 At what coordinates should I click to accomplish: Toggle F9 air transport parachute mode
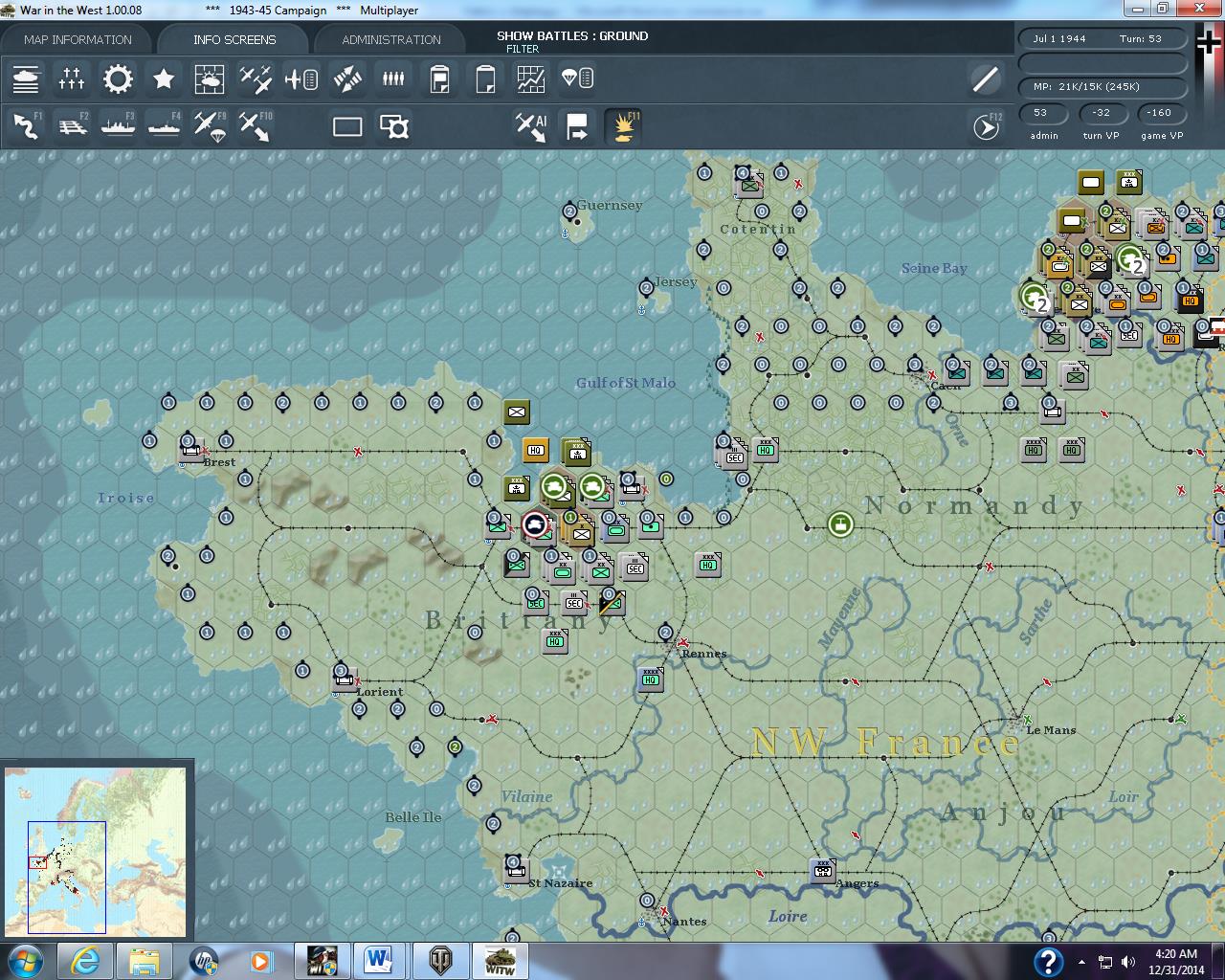click(210, 126)
